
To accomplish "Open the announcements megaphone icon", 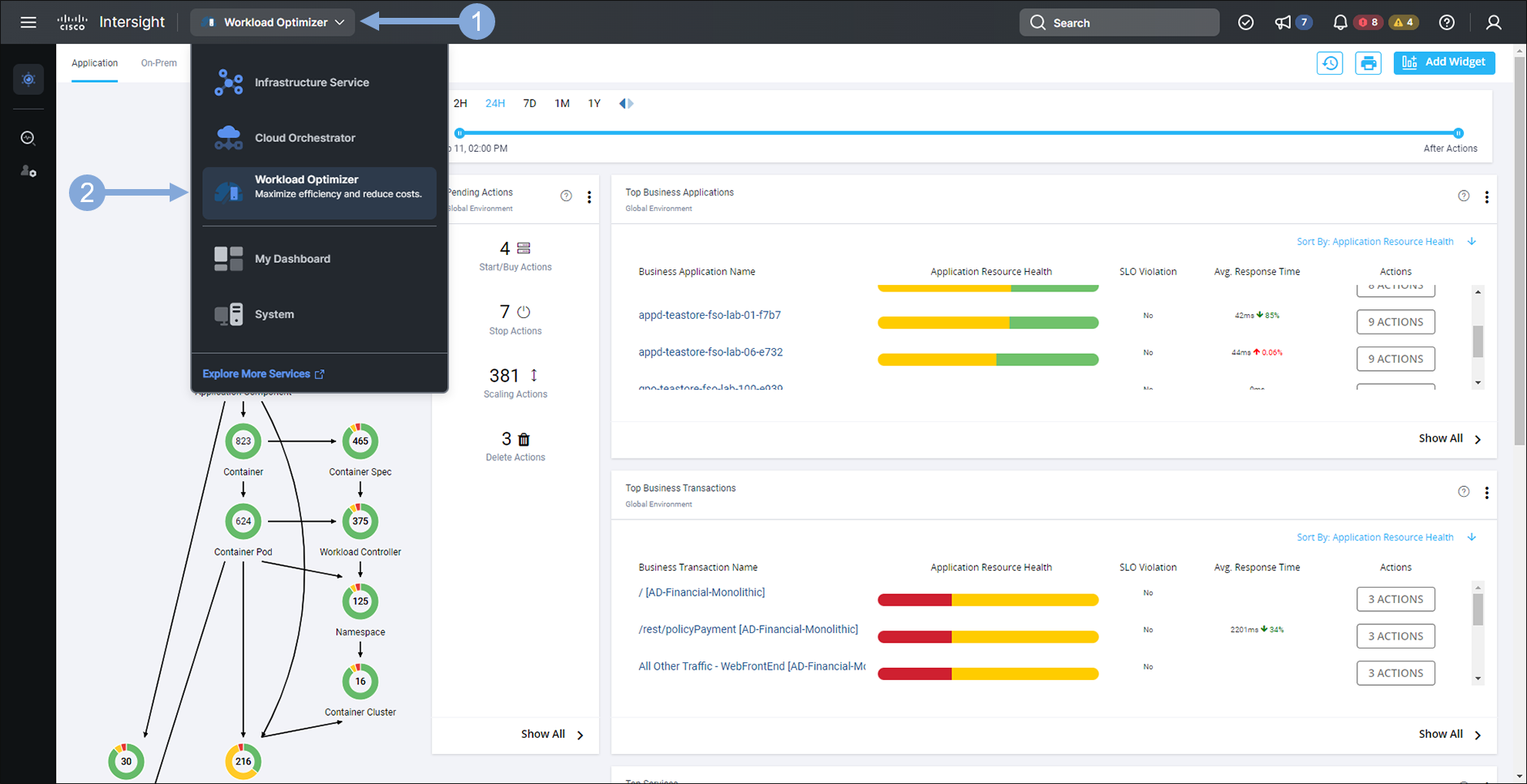I will point(1283,23).
